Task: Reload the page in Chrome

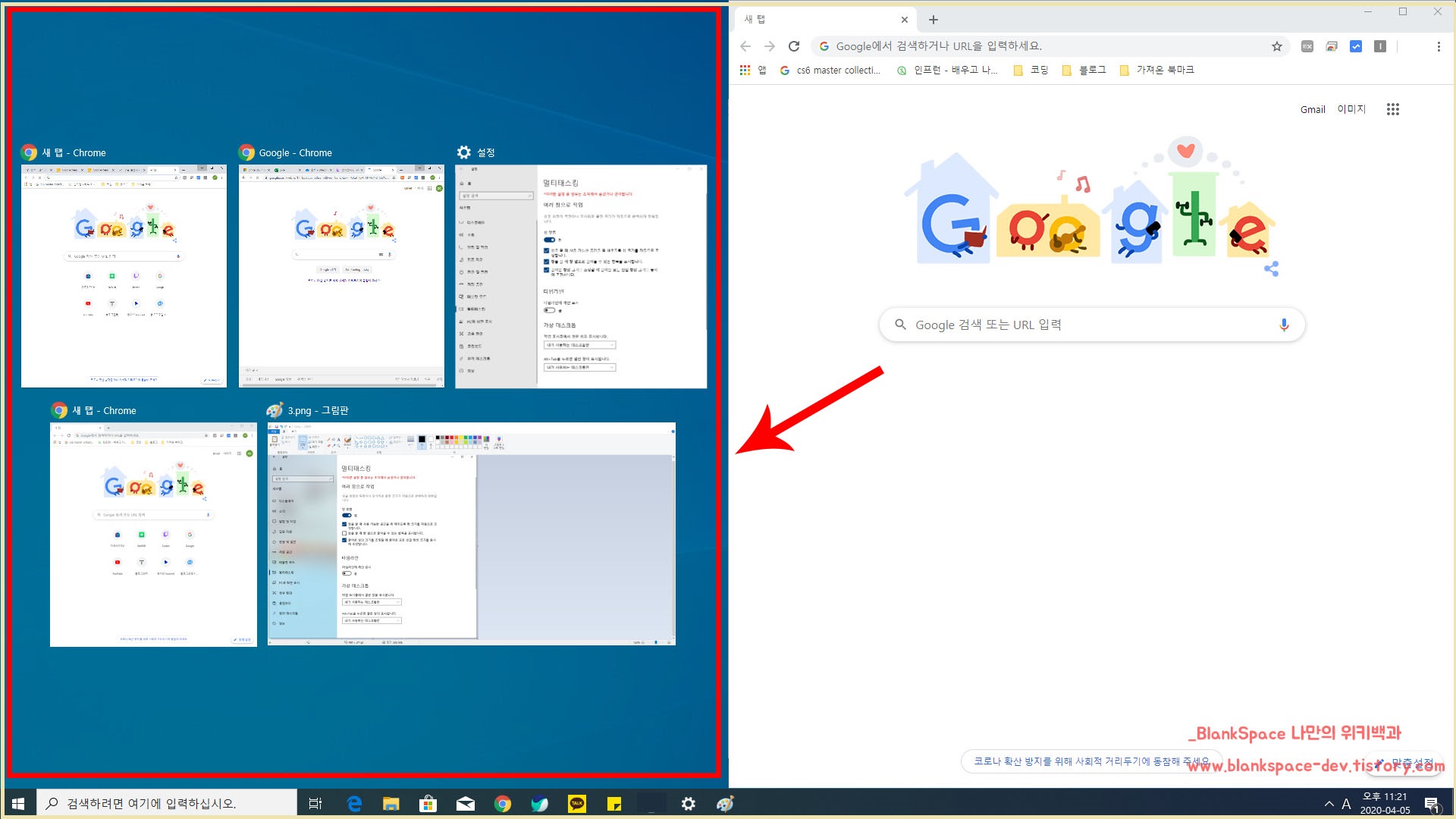Action: 794,46
